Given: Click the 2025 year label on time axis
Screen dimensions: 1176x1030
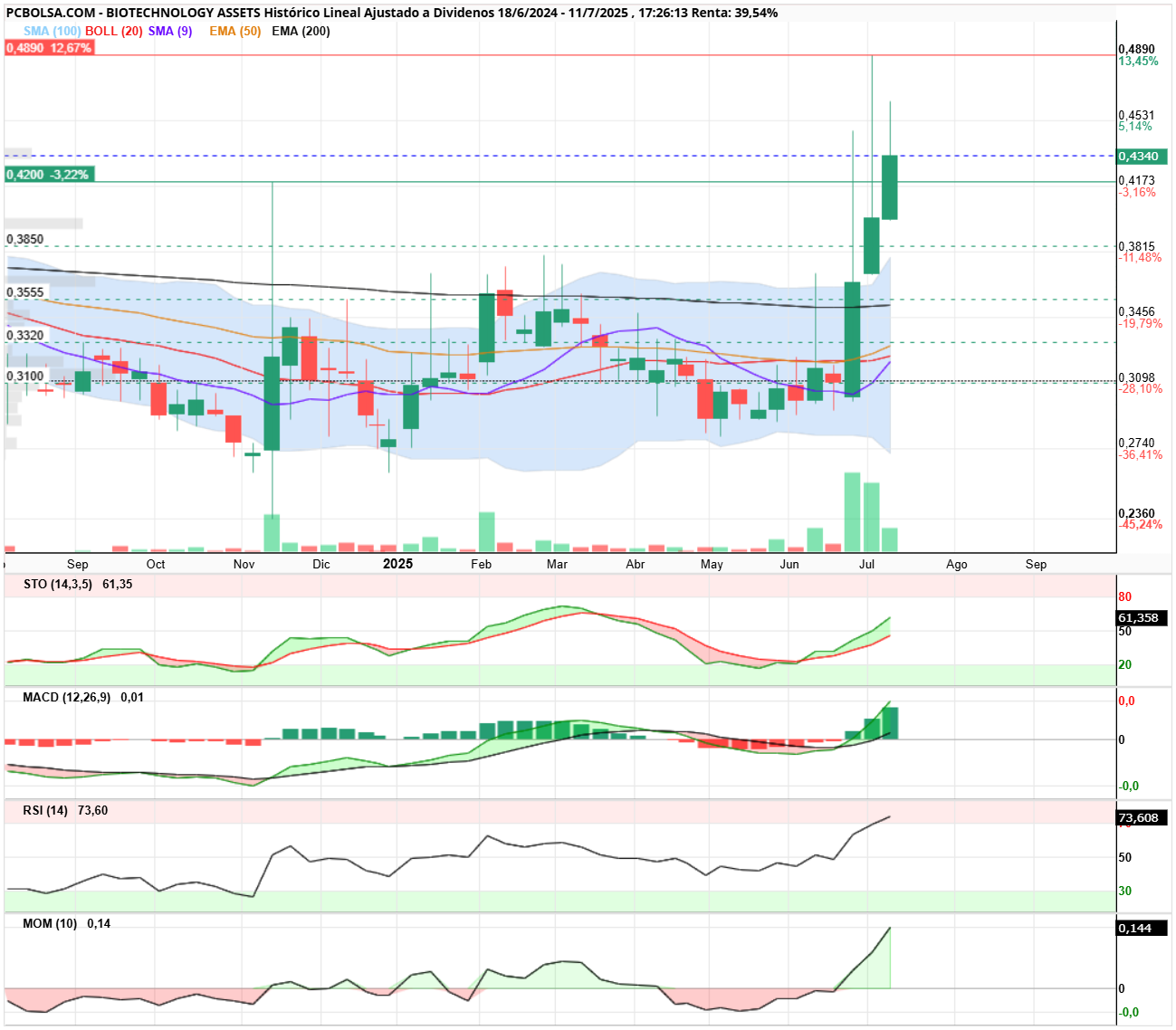Looking at the screenshot, I should tap(397, 564).
